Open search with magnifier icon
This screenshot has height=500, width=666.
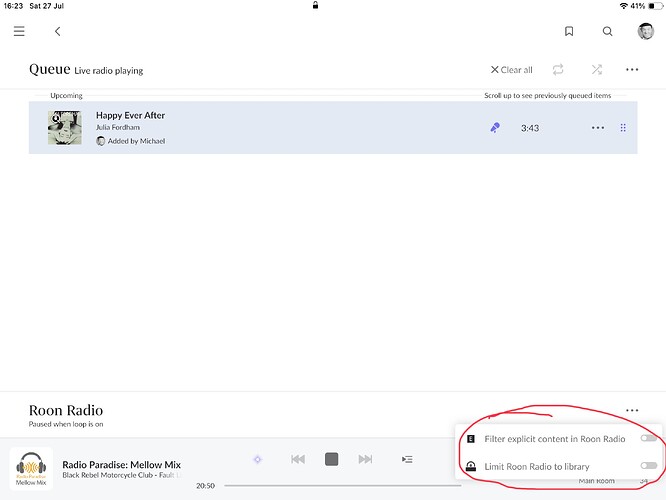click(x=607, y=31)
